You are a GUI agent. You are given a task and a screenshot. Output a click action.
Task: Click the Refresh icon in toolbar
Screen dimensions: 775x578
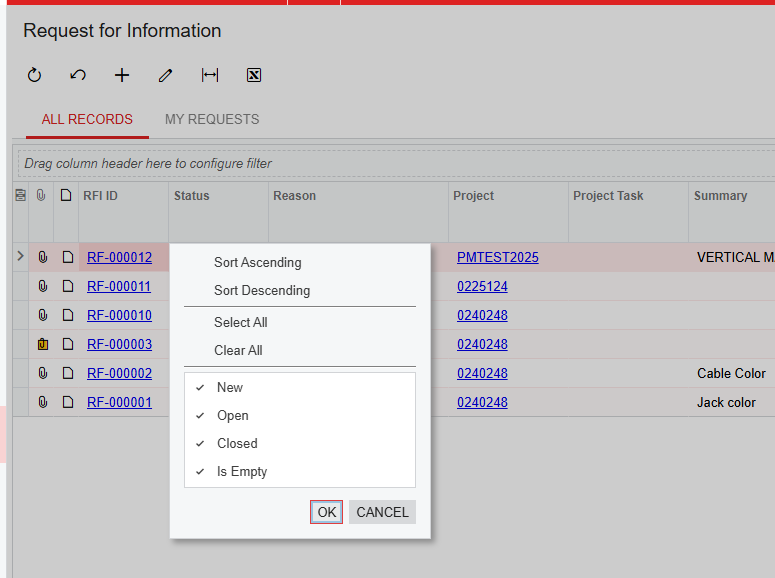[34, 75]
